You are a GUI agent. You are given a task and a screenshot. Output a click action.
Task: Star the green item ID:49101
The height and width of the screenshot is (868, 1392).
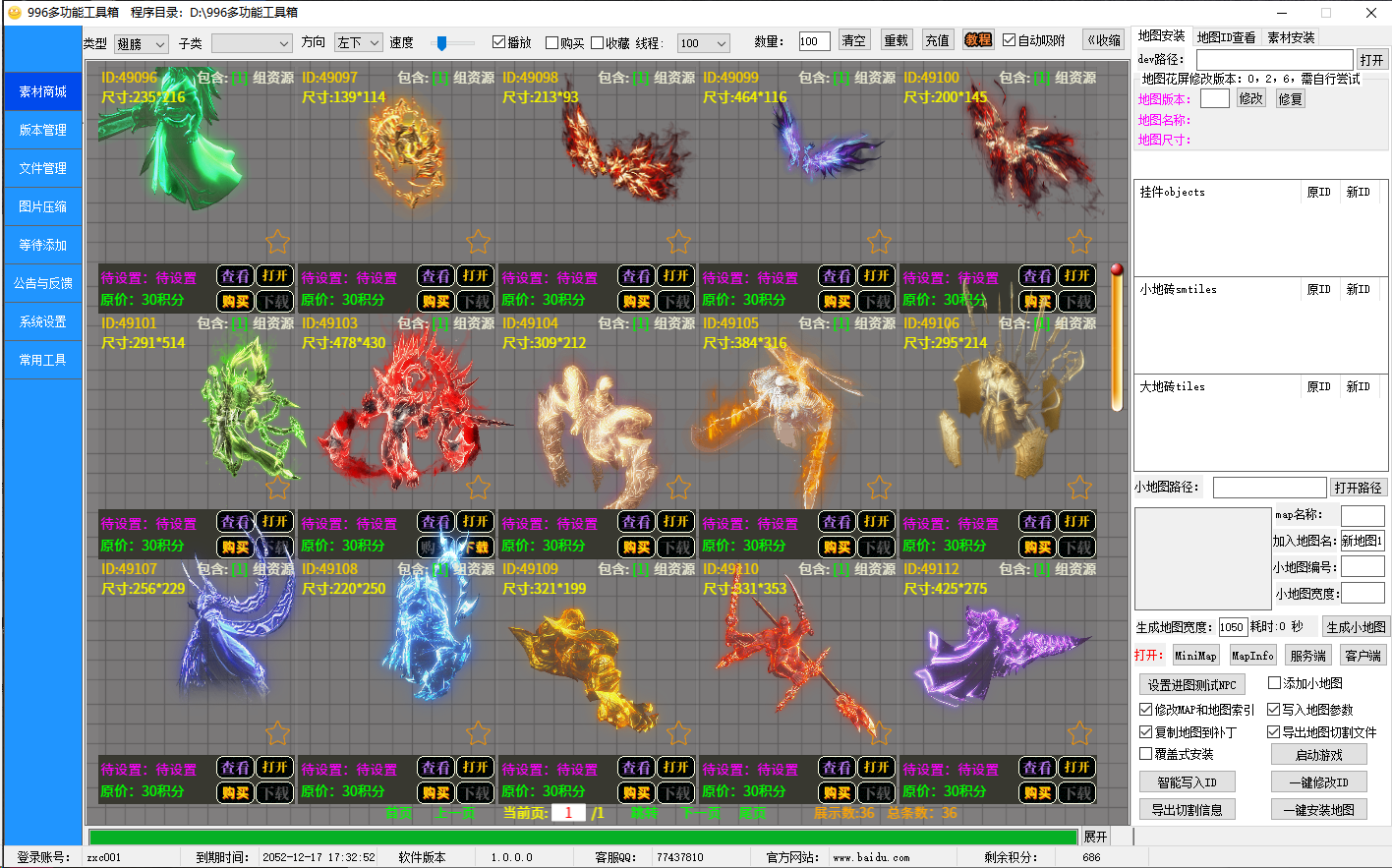coord(278,487)
